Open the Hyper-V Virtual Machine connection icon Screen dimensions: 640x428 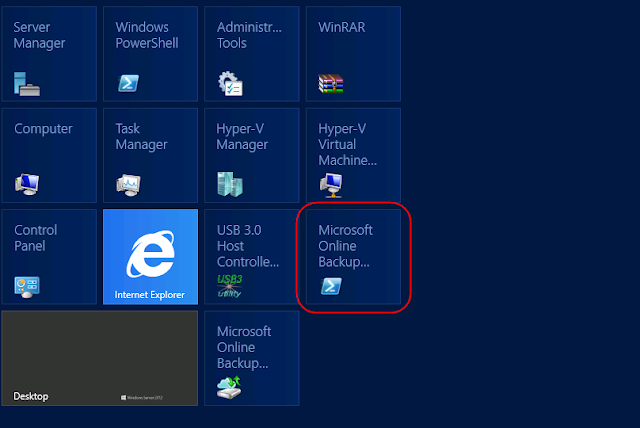coord(331,185)
